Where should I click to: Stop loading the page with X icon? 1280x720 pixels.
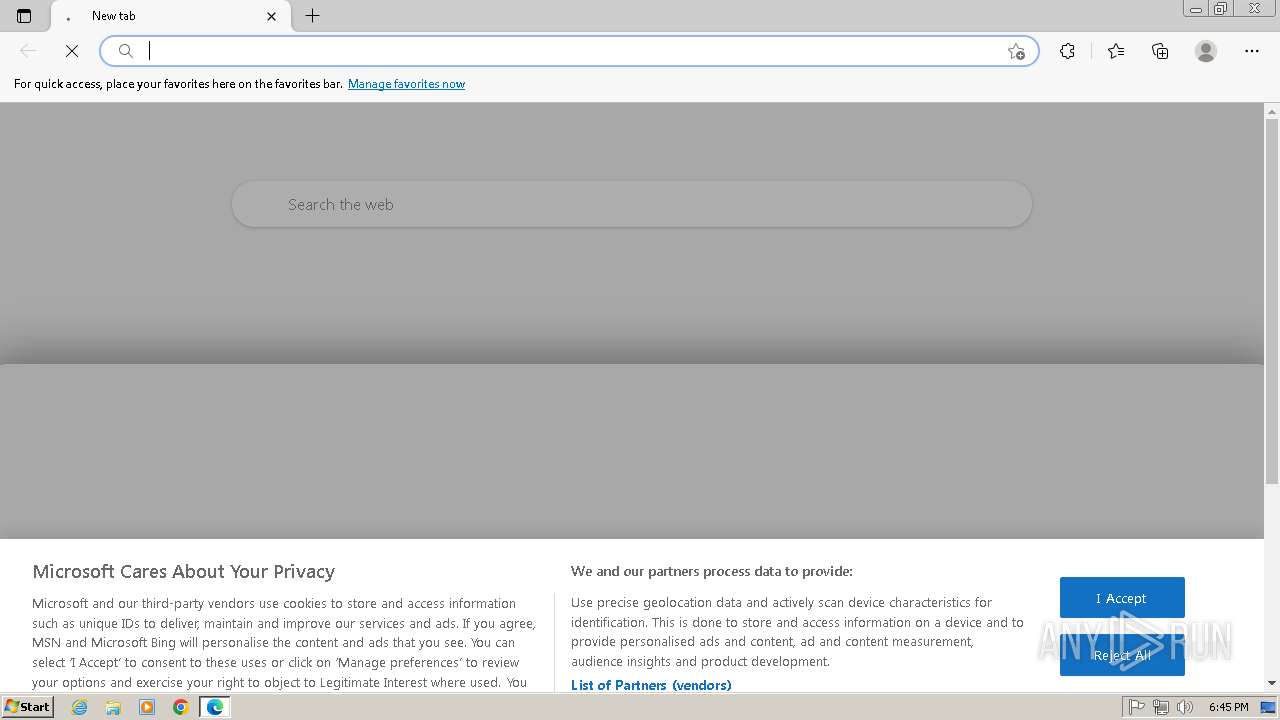click(x=72, y=51)
